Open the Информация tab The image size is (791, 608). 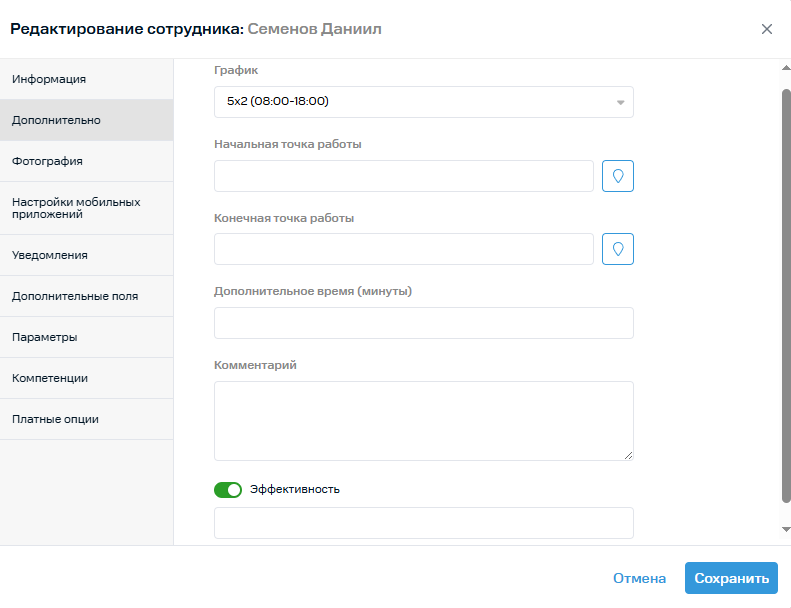tap(87, 79)
